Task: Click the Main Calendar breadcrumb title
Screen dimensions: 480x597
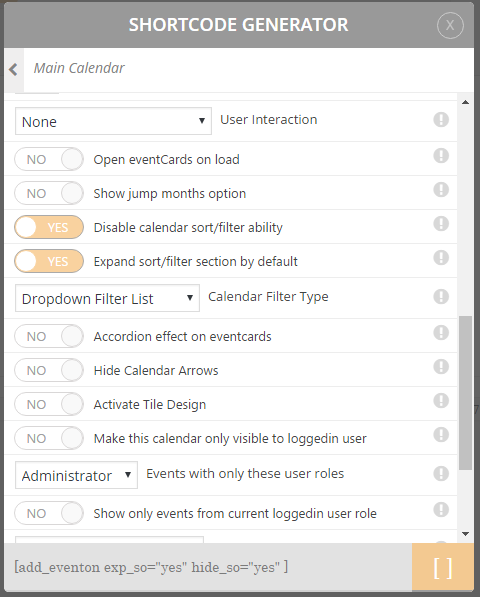Action: coord(79,68)
